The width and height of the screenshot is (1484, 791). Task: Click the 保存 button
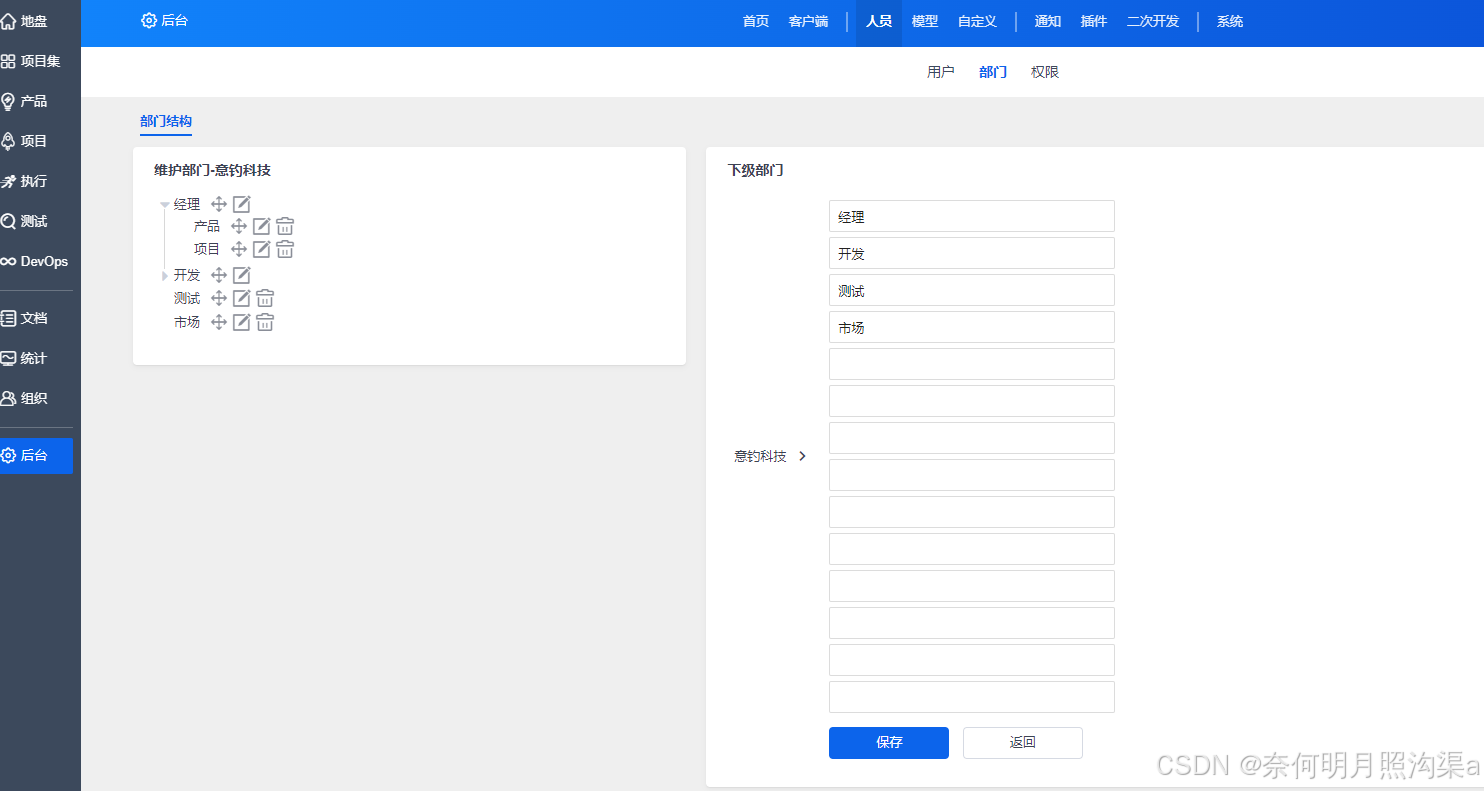pos(889,743)
